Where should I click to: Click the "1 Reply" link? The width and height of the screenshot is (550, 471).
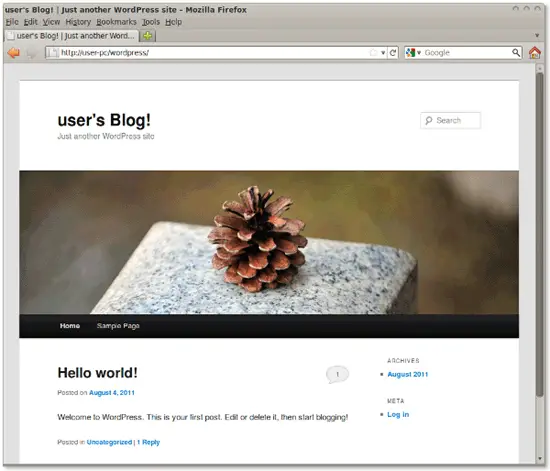click(148, 442)
